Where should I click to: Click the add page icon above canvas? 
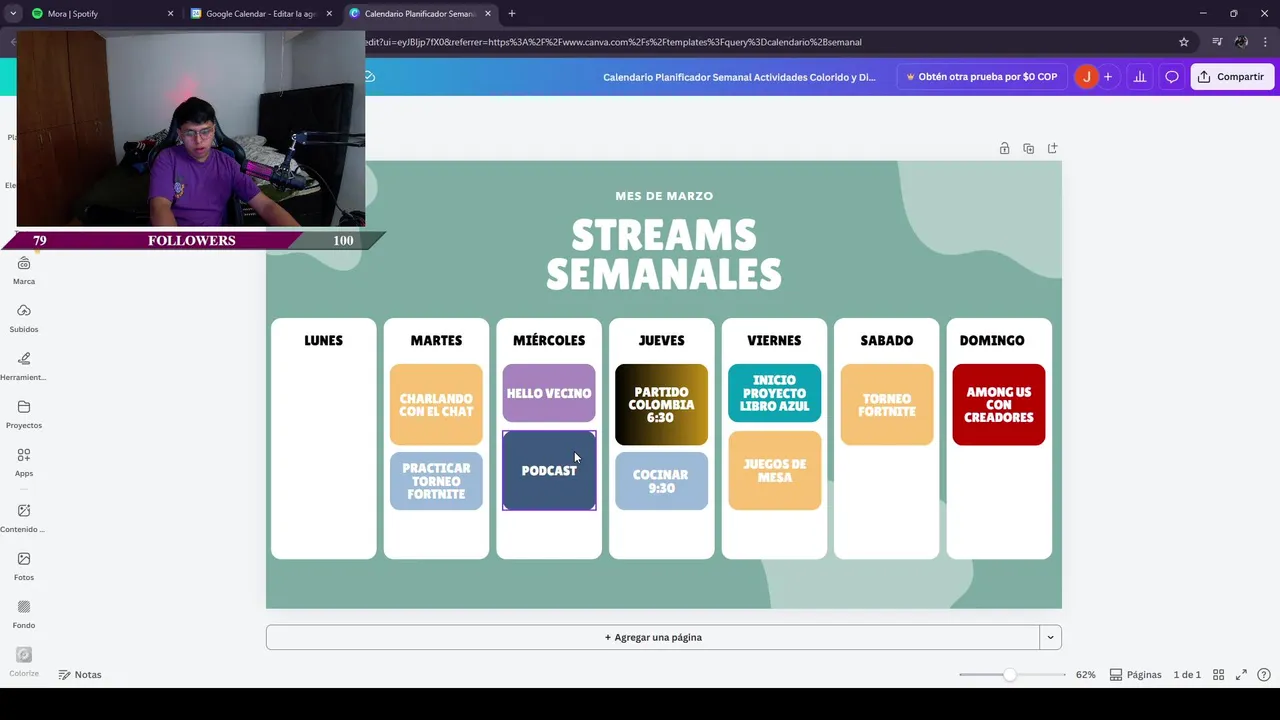[1052, 148]
